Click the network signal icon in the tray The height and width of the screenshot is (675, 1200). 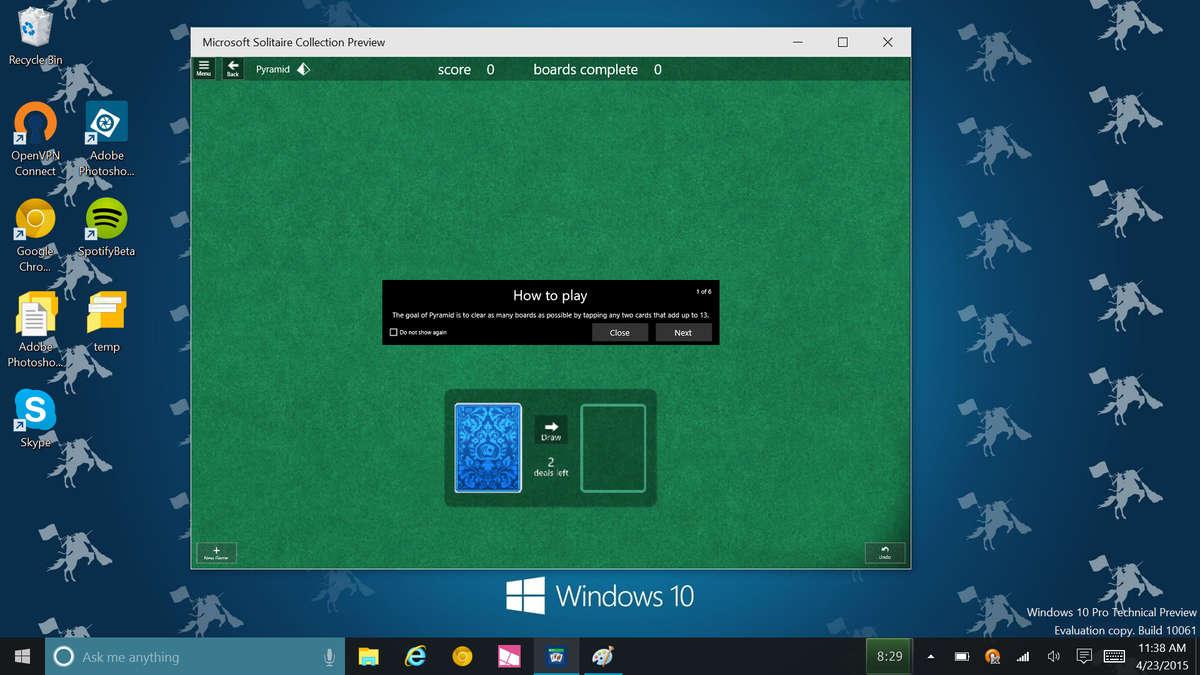tap(1022, 657)
